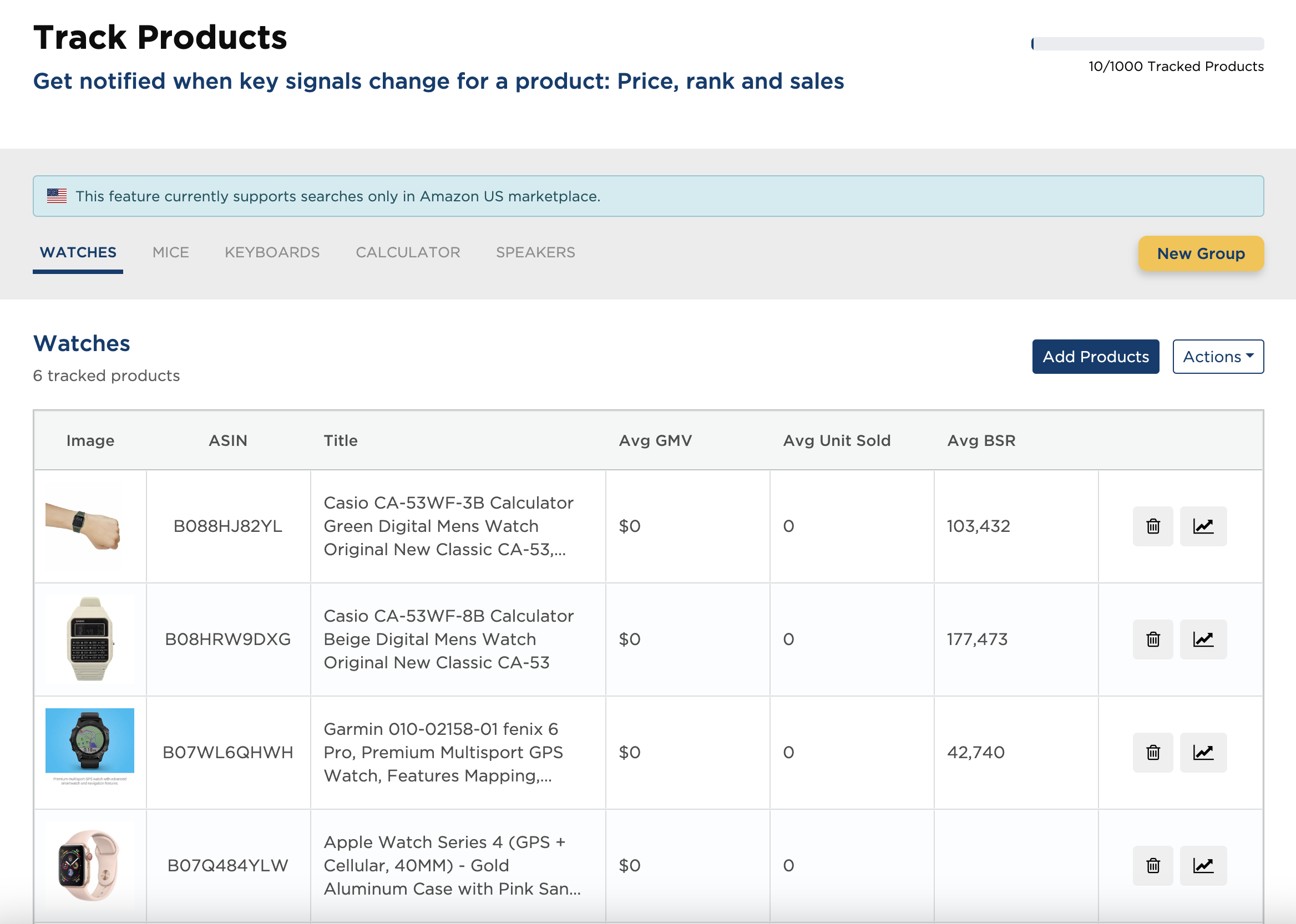Expand the Actions dropdown
The width and height of the screenshot is (1296, 924).
pyautogui.click(x=1218, y=357)
